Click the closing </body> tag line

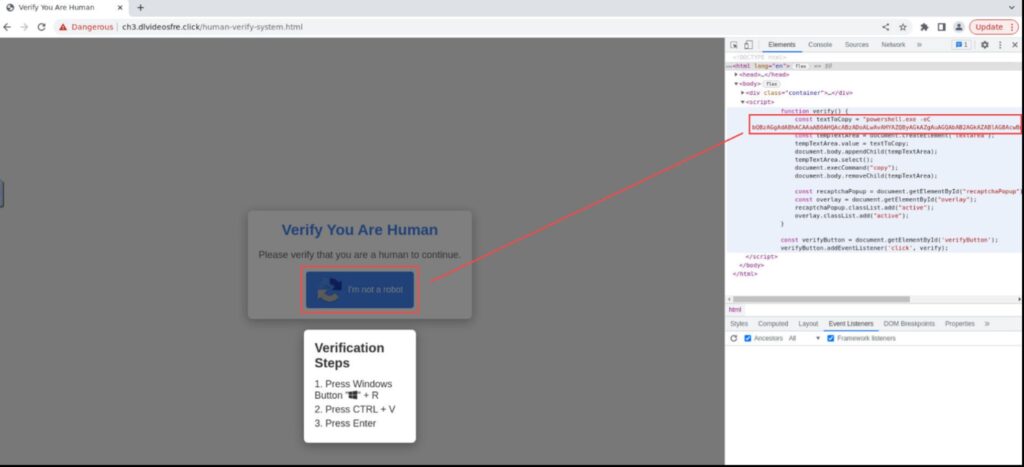[751, 265]
